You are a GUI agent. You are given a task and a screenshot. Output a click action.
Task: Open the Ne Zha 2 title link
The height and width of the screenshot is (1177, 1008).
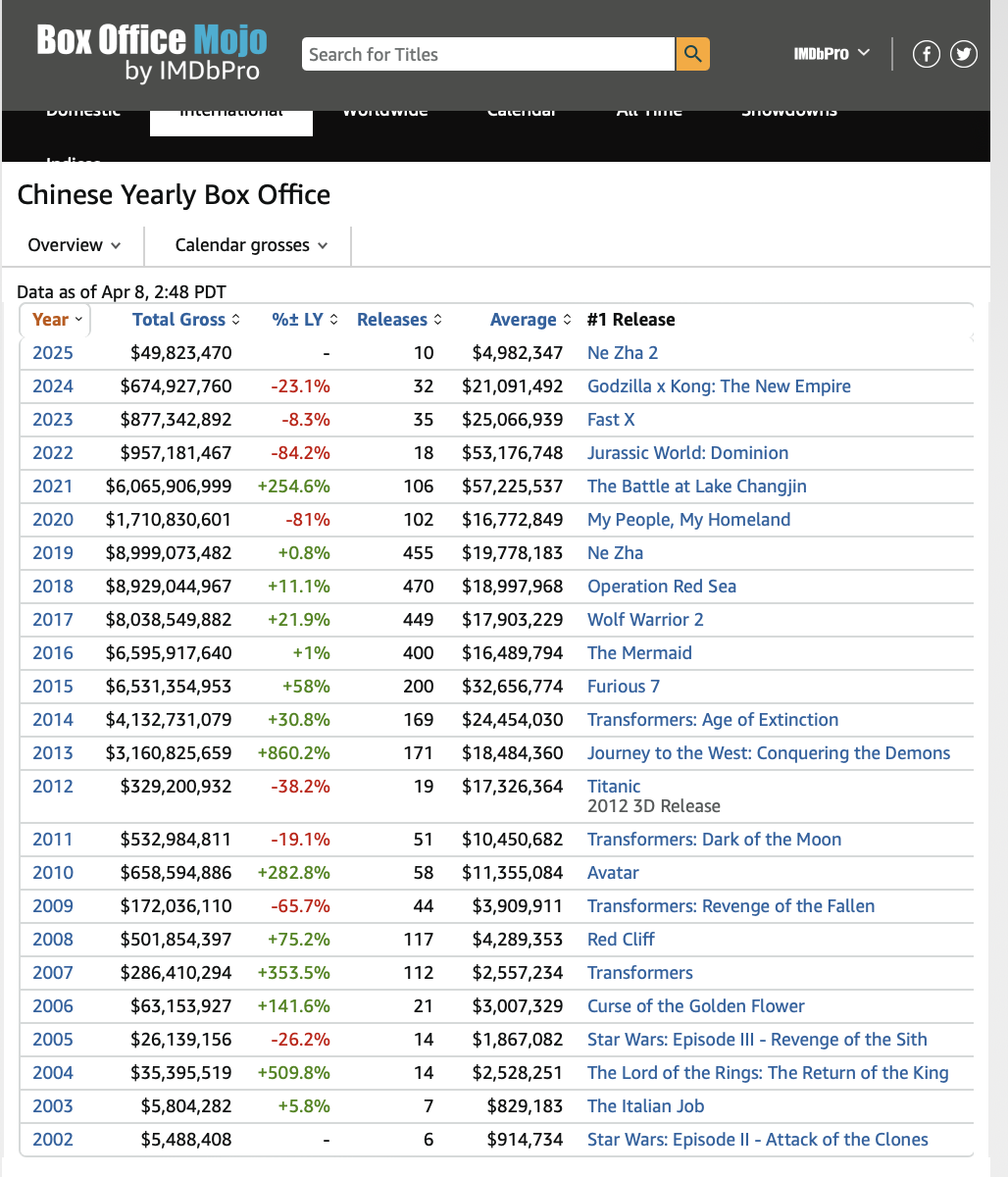(623, 353)
